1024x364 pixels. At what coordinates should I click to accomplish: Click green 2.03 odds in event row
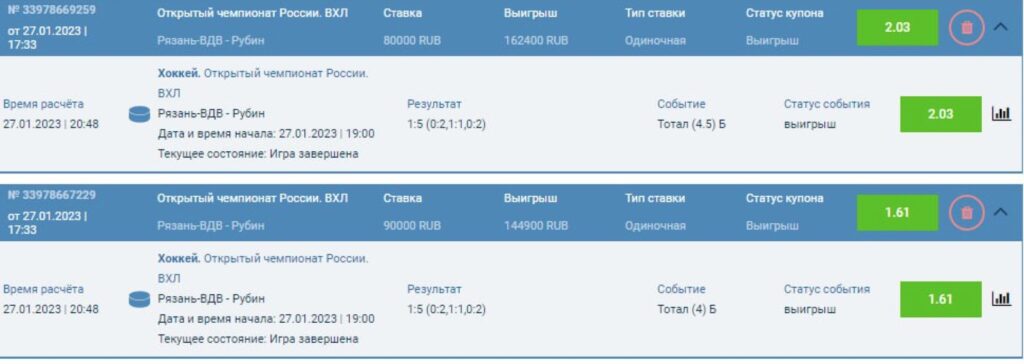click(x=940, y=114)
